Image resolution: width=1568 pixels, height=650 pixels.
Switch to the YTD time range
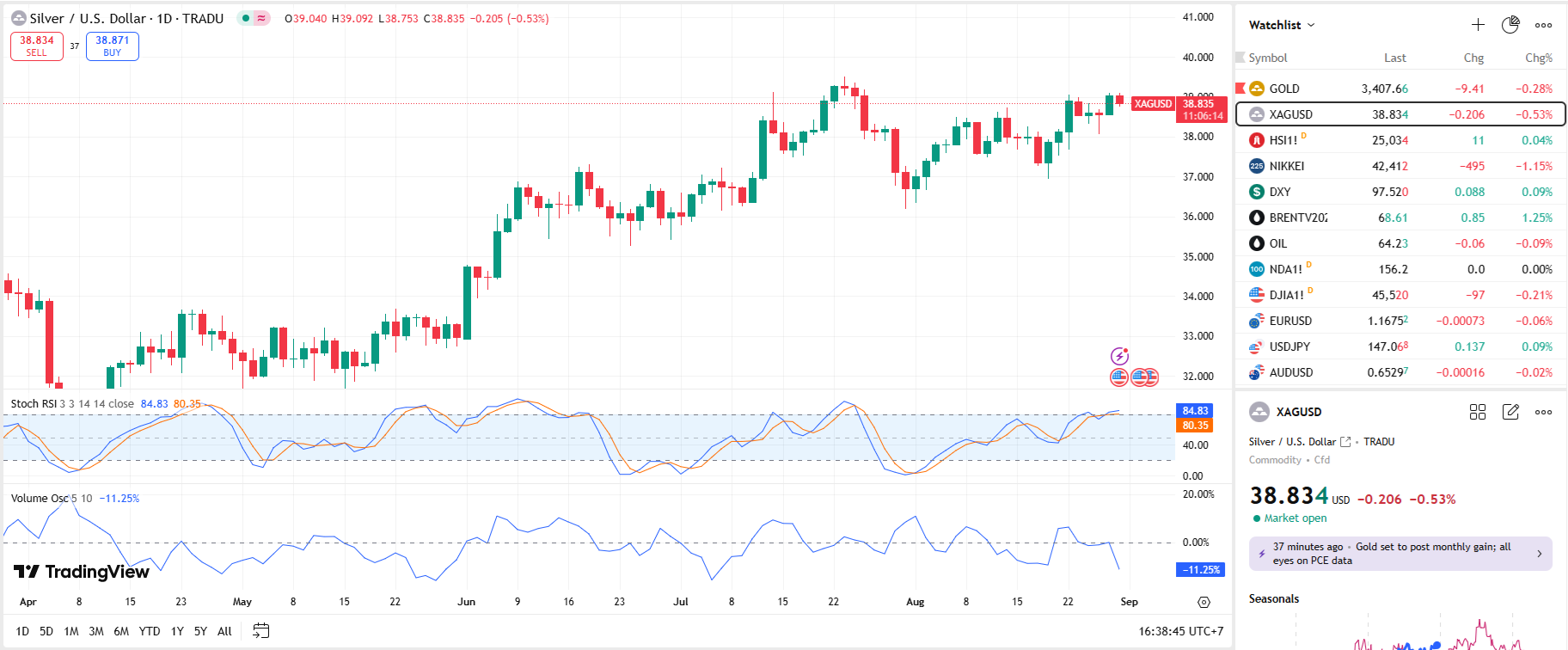pyautogui.click(x=150, y=631)
